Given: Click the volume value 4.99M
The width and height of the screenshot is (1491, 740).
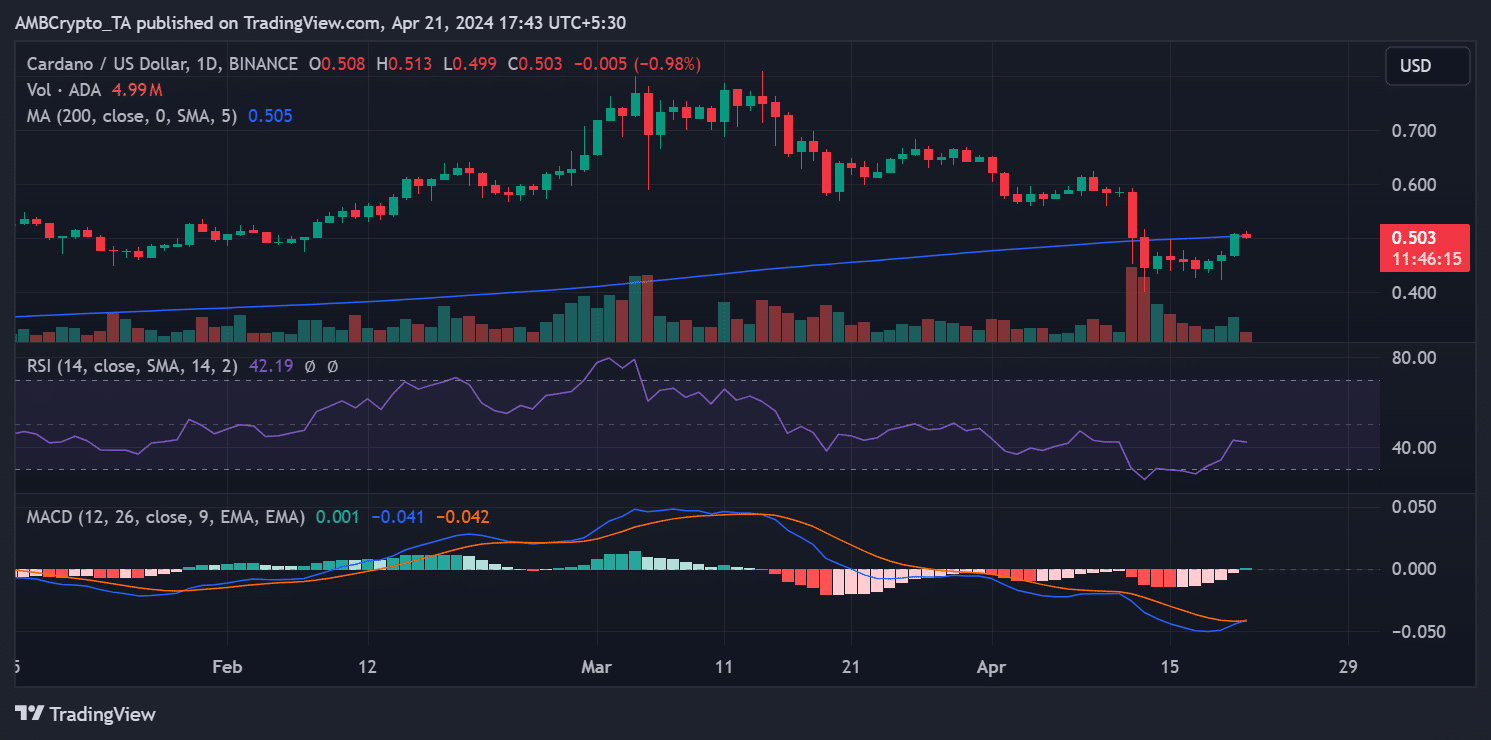Looking at the screenshot, I should (x=139, y=90).
